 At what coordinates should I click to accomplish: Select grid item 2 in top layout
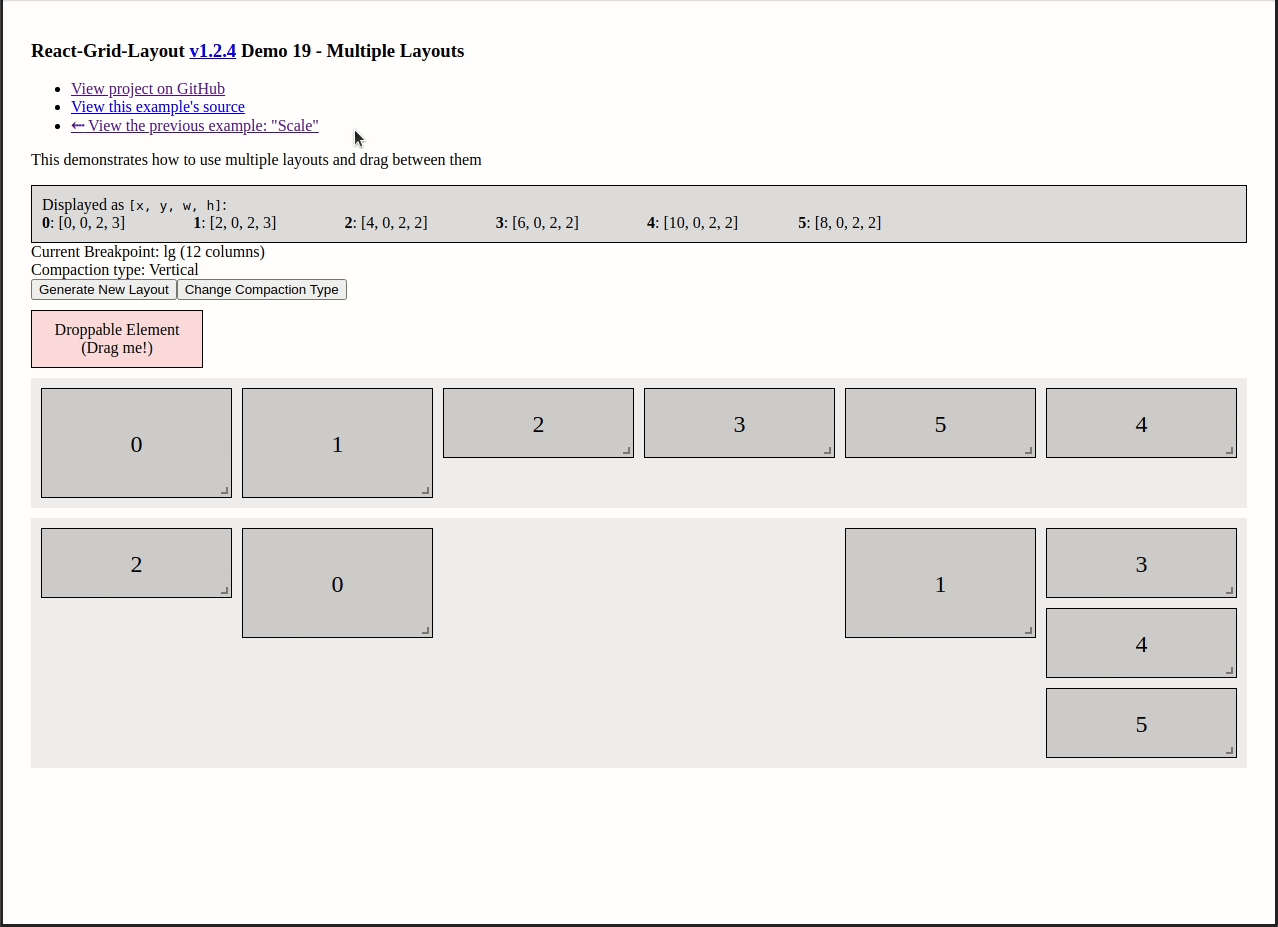(538, 423)
